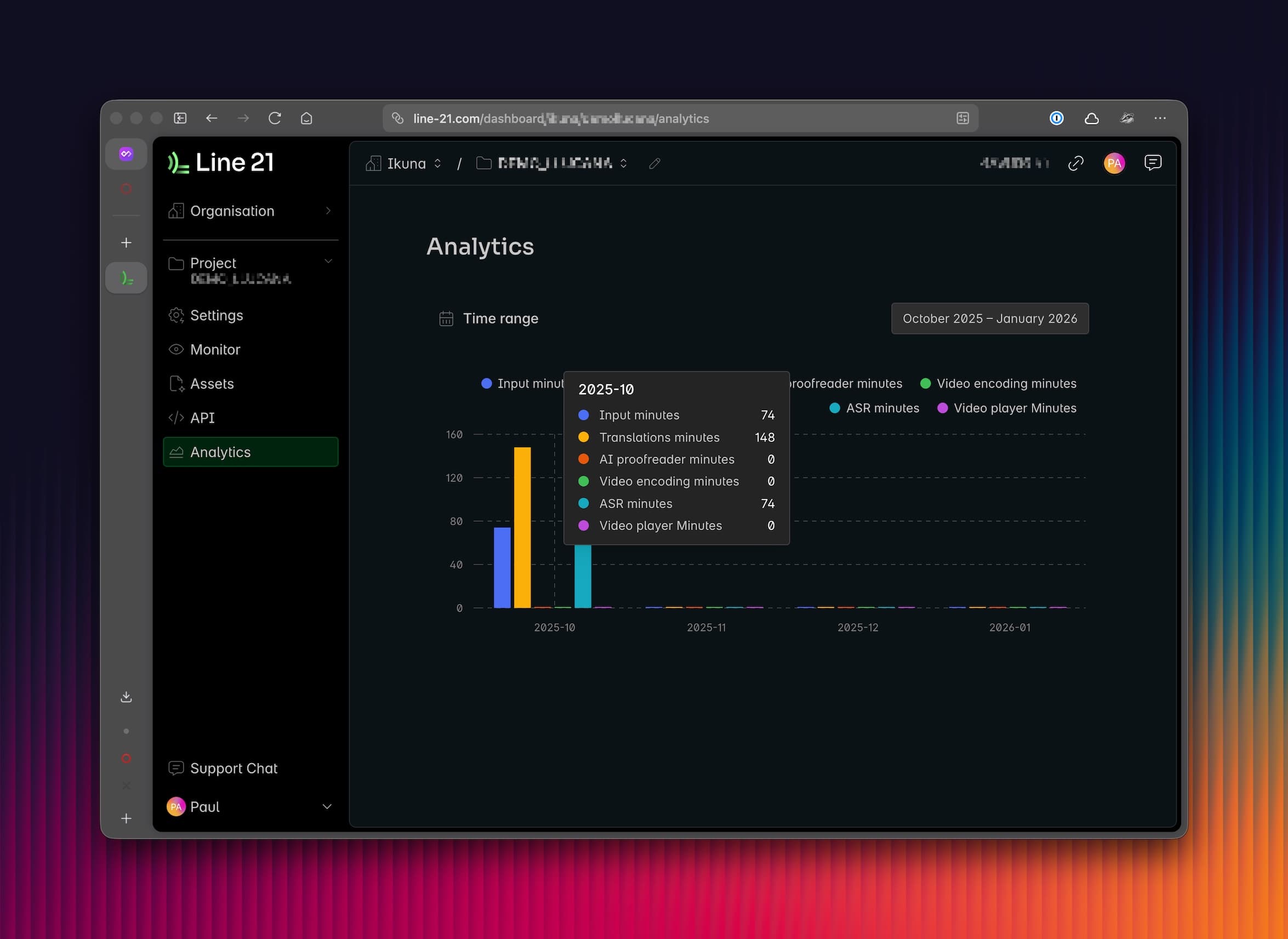This screenshot has width=1288, height=939.
Task: Open the October 2025 – January 2026 range picker
Action: pos(989,318)
